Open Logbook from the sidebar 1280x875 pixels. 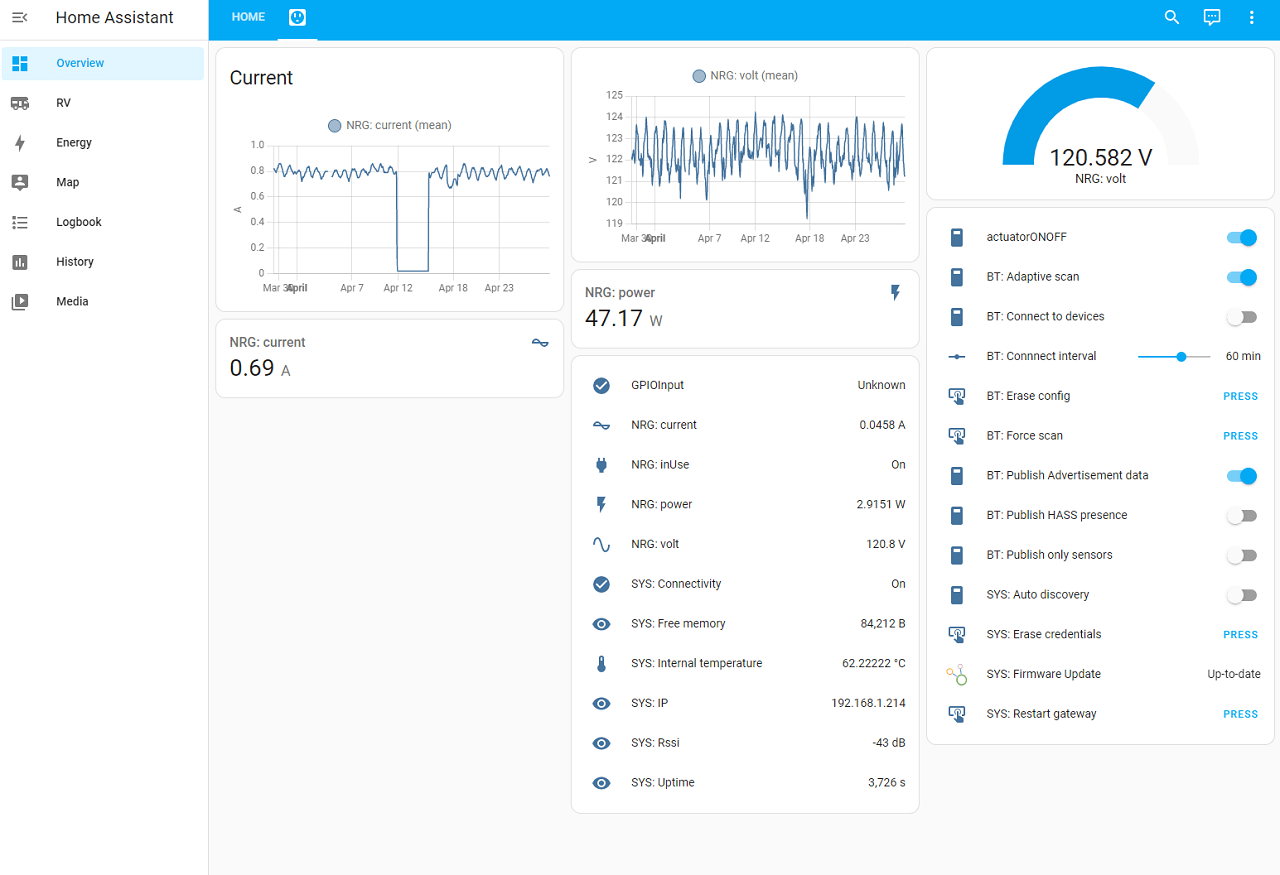tap(79, 222)
